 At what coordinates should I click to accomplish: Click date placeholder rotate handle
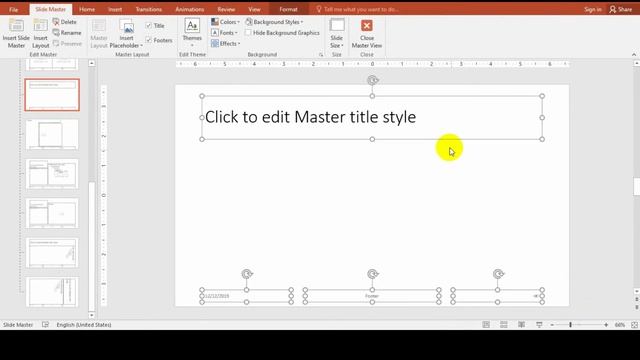pos(247,274)
